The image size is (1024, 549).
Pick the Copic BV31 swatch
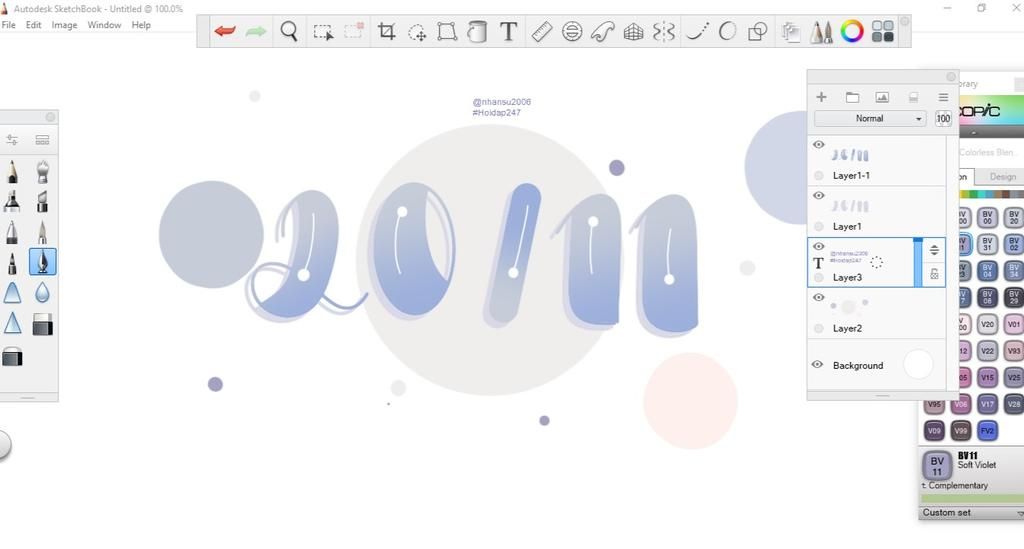click(x=987, y=244)
